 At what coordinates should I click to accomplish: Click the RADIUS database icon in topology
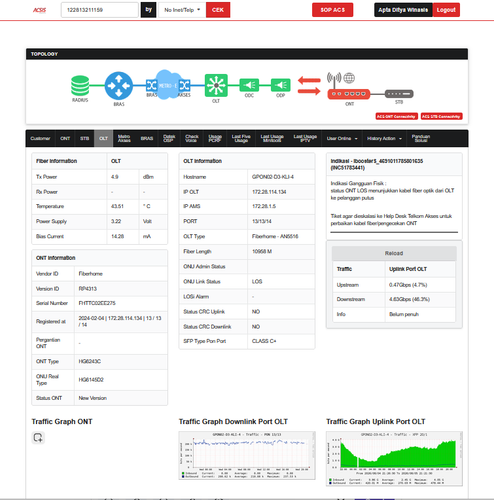[80, 86]
